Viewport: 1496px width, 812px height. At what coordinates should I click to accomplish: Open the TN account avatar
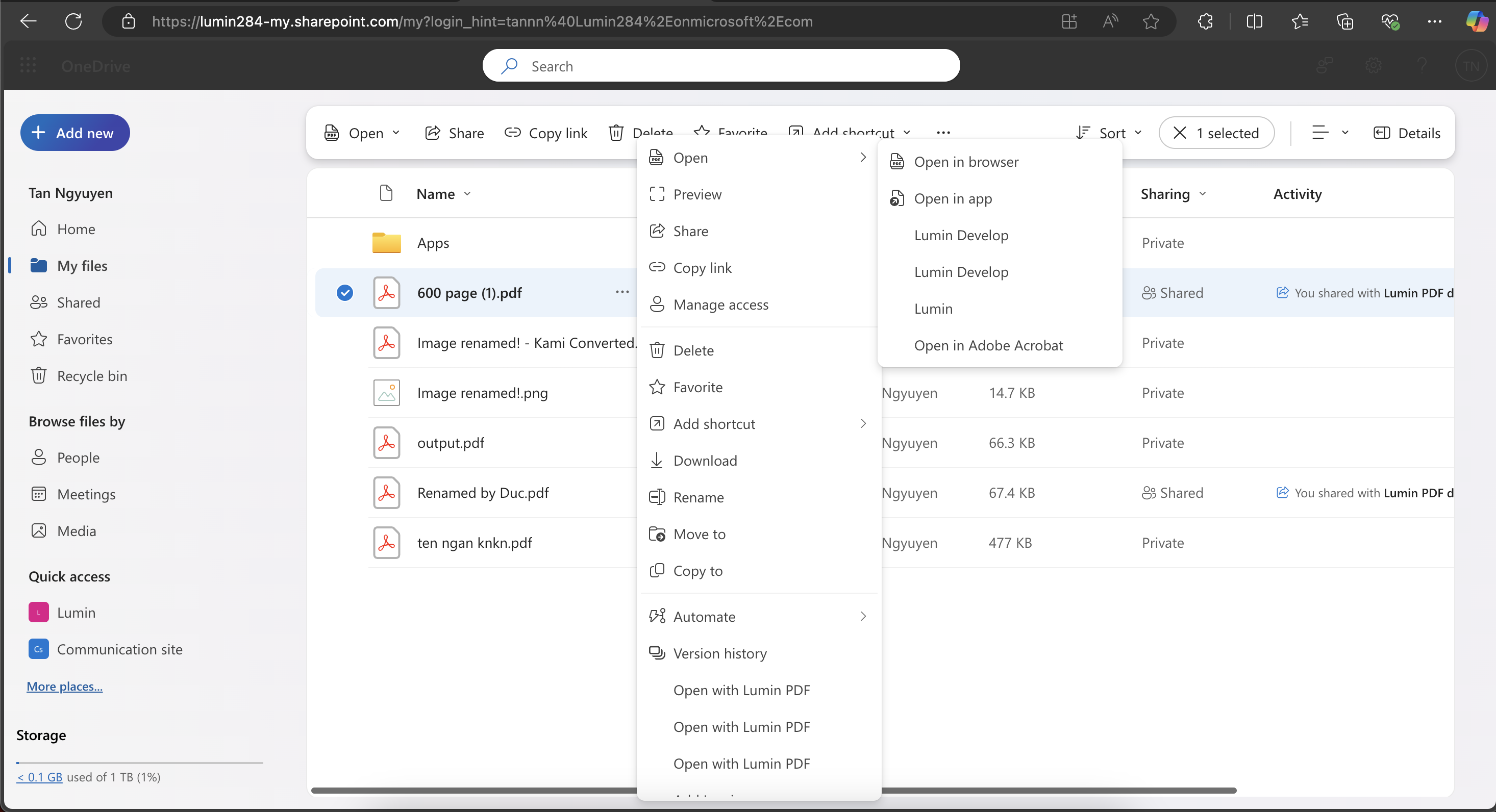click(x=1470, y=66)
